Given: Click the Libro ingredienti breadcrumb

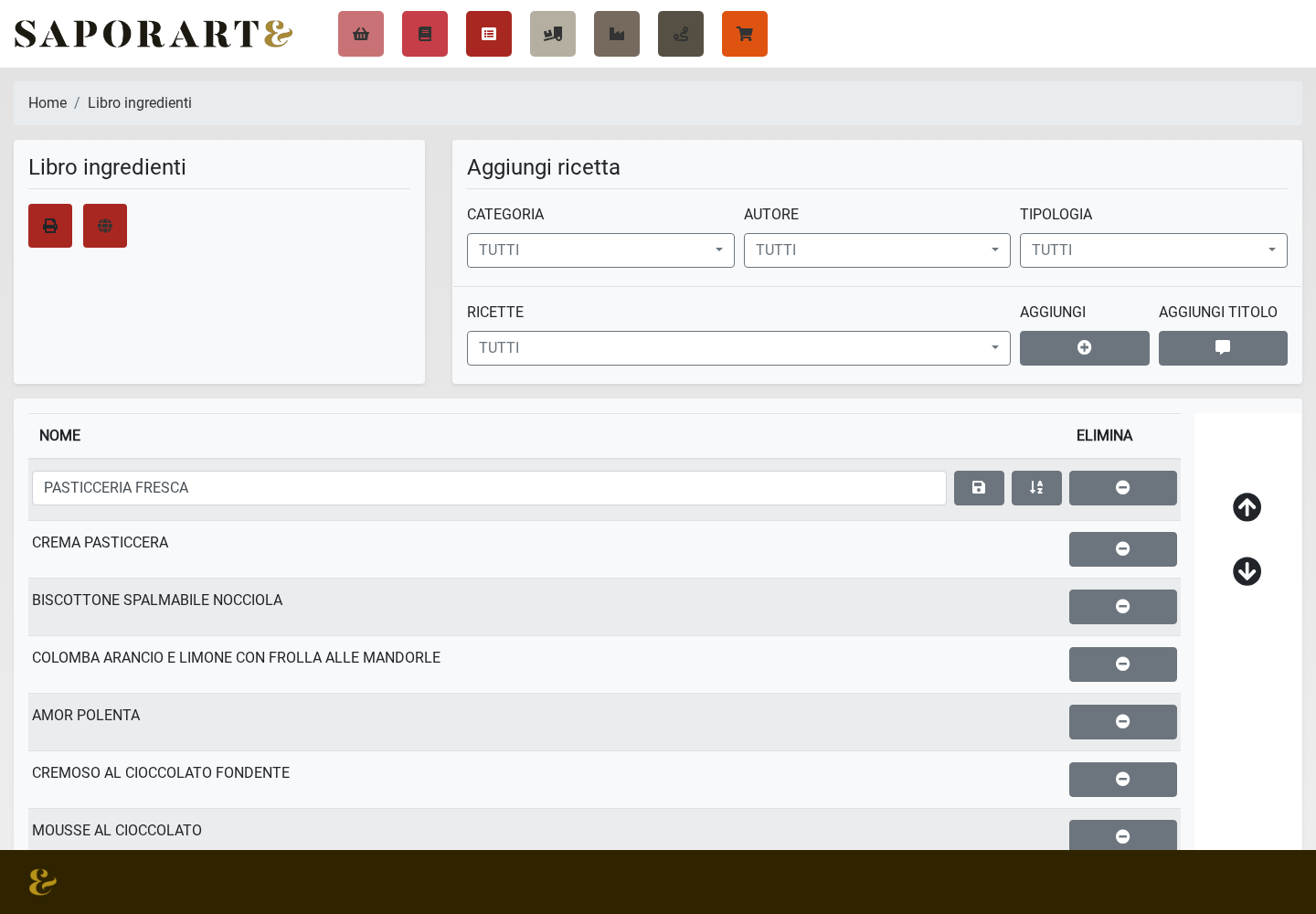Looking at the screenshot, I should coord(140,103).
